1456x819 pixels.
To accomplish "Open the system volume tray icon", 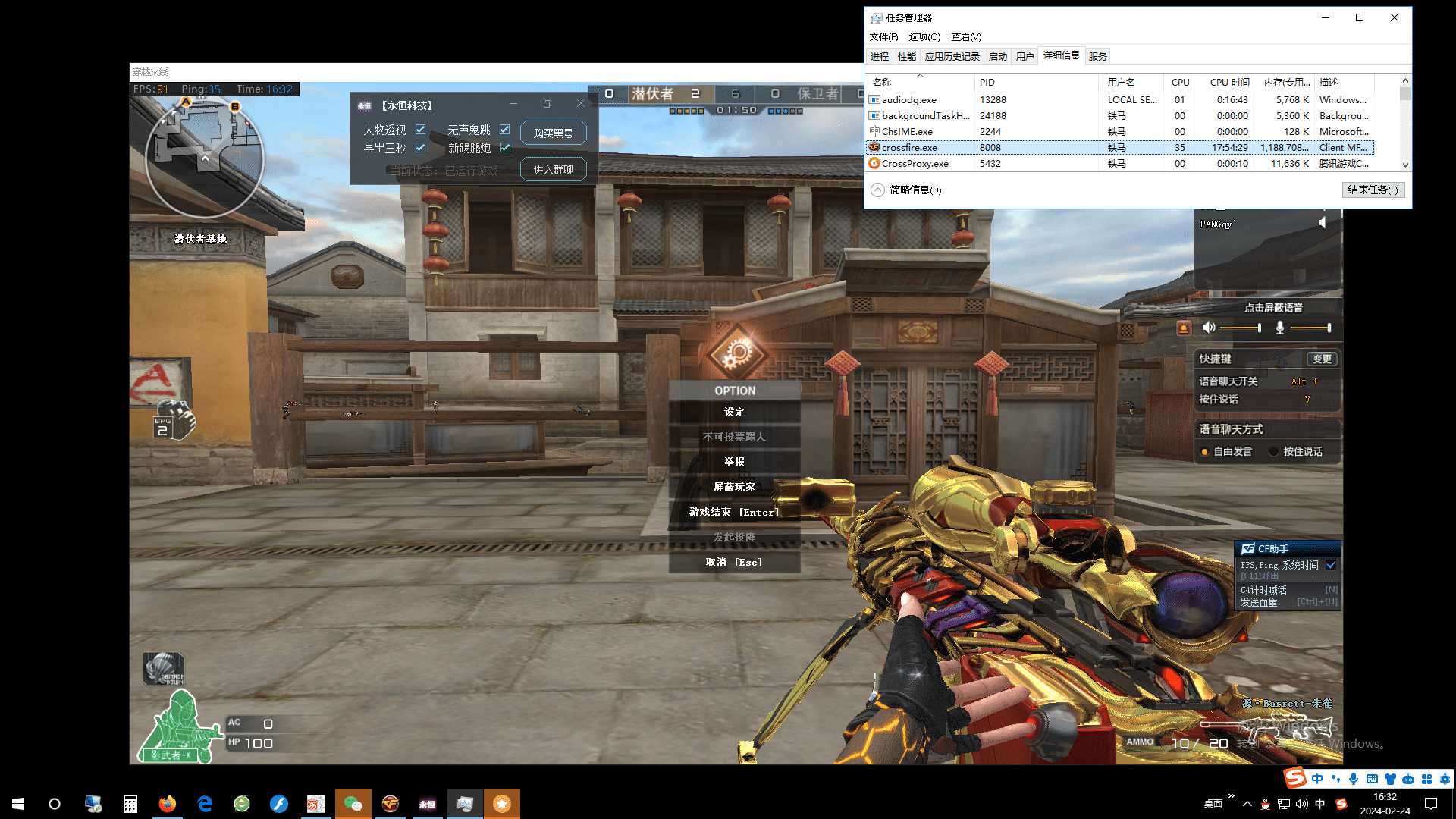I will (1302, 804).
